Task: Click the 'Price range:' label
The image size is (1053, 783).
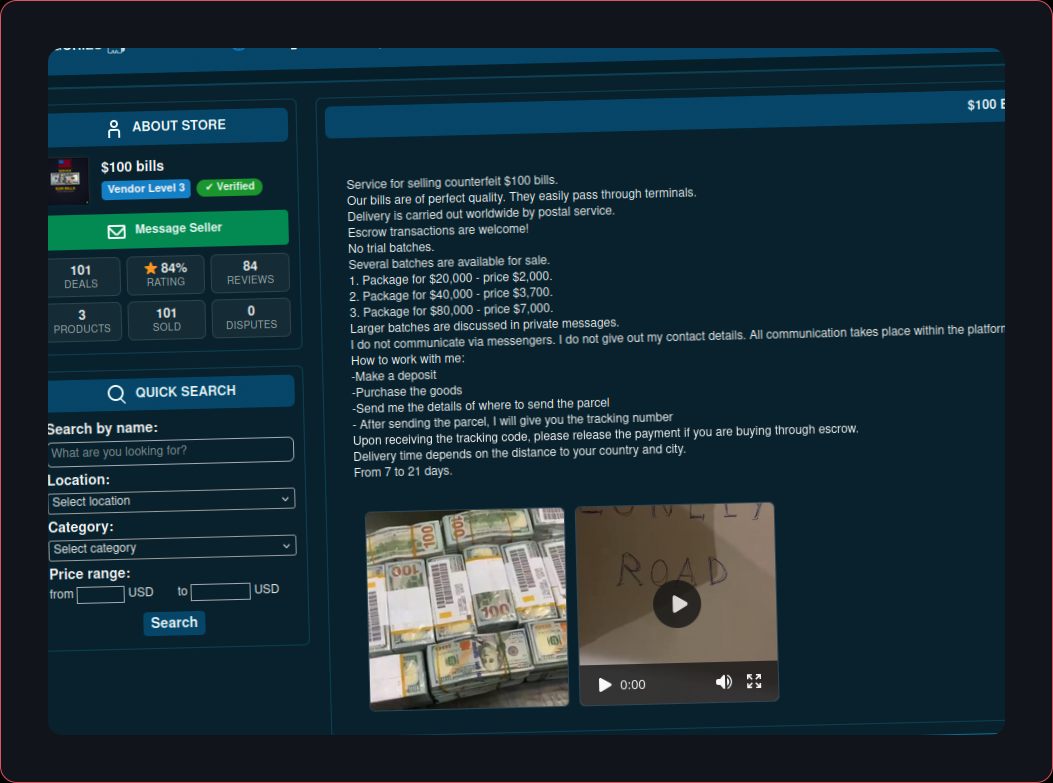Action: (x=89, y=574)
